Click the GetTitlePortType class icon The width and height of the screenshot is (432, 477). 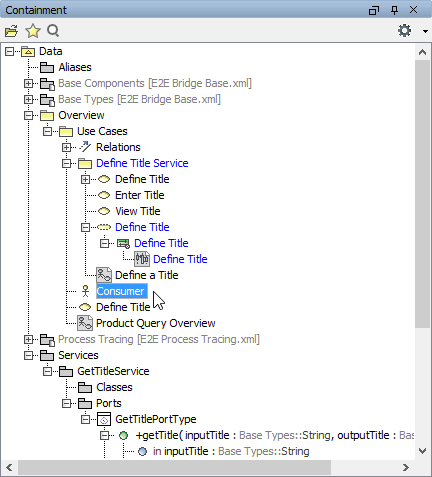point(104,419)
